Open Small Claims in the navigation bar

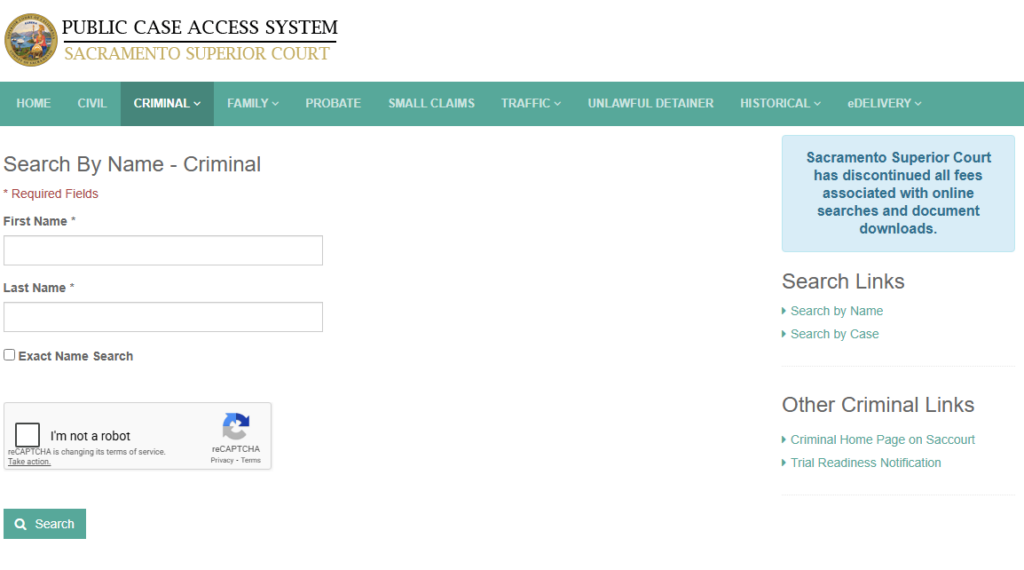coord(431,103)
